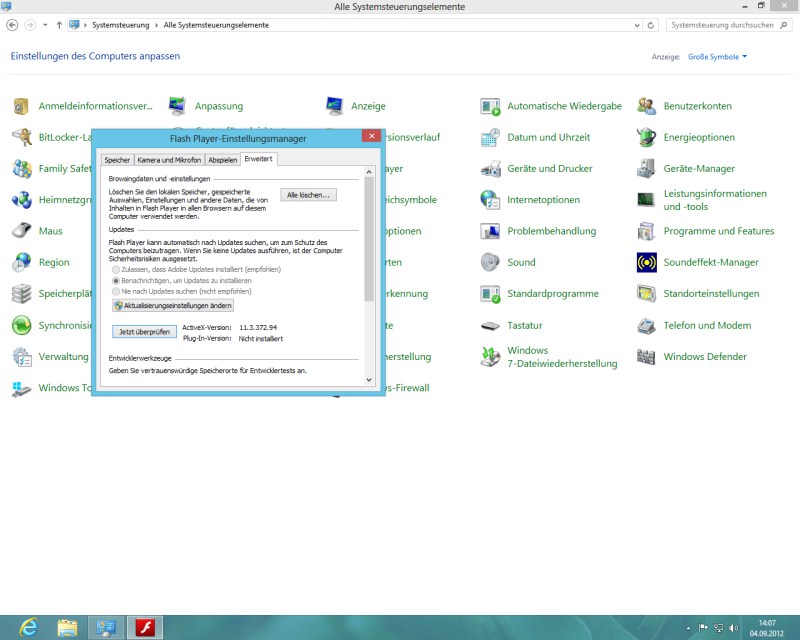Viewport: 800px width, 640px height.
Task: Go up one level arrow
Action: point(59,25)
